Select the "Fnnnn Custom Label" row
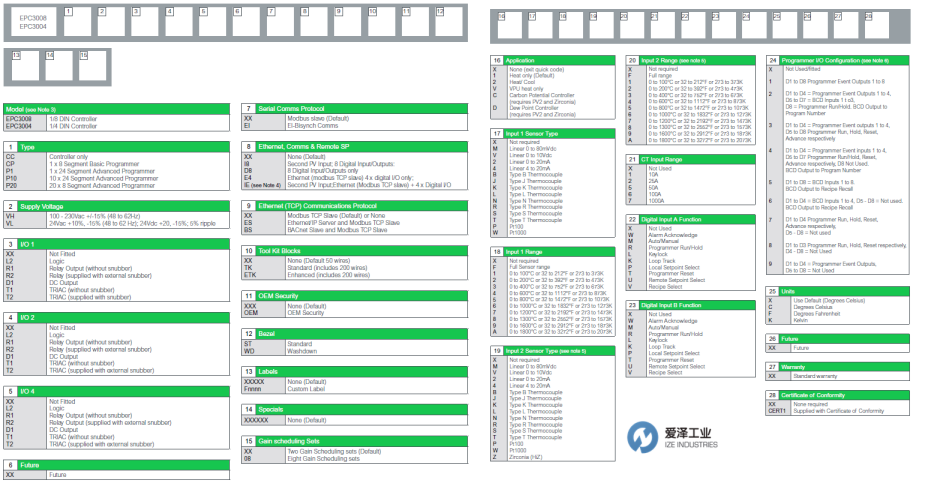 click(354, 389)
